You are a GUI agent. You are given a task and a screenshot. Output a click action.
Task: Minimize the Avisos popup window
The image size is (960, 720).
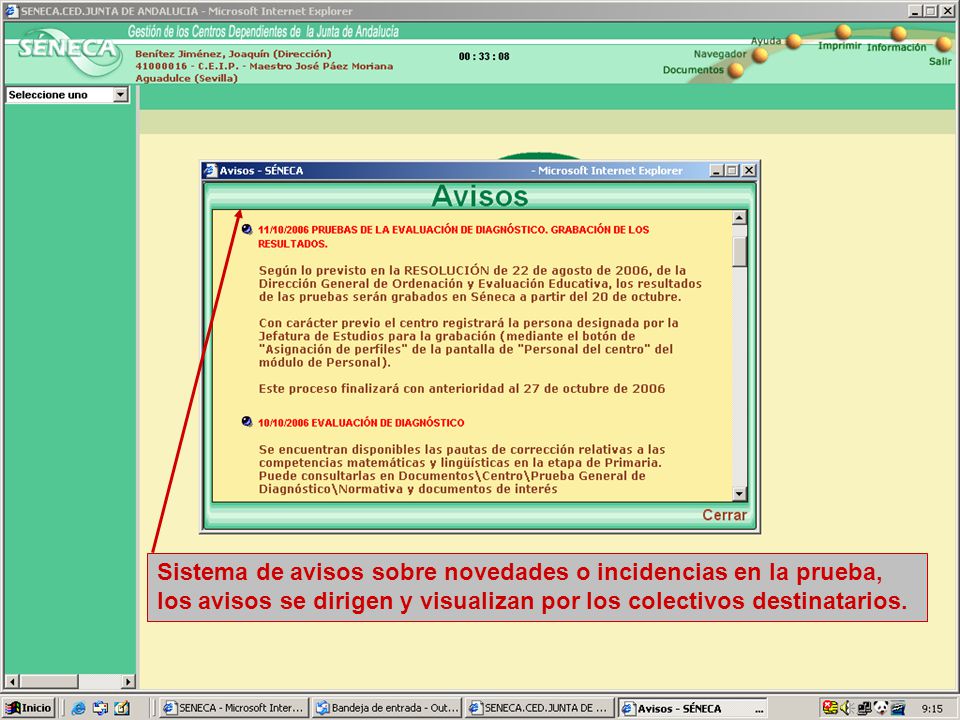[x=717, y=170]
